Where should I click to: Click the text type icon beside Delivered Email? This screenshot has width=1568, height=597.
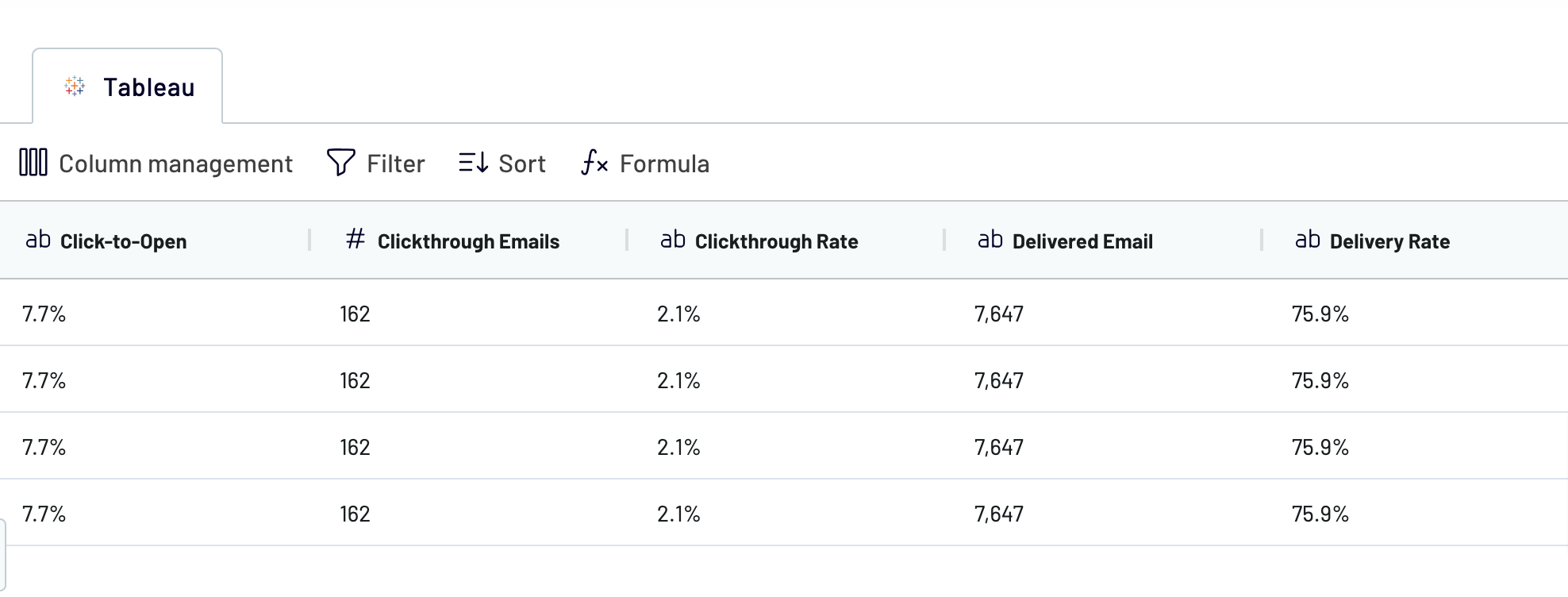pyautogui.click(x=990, y=240)
